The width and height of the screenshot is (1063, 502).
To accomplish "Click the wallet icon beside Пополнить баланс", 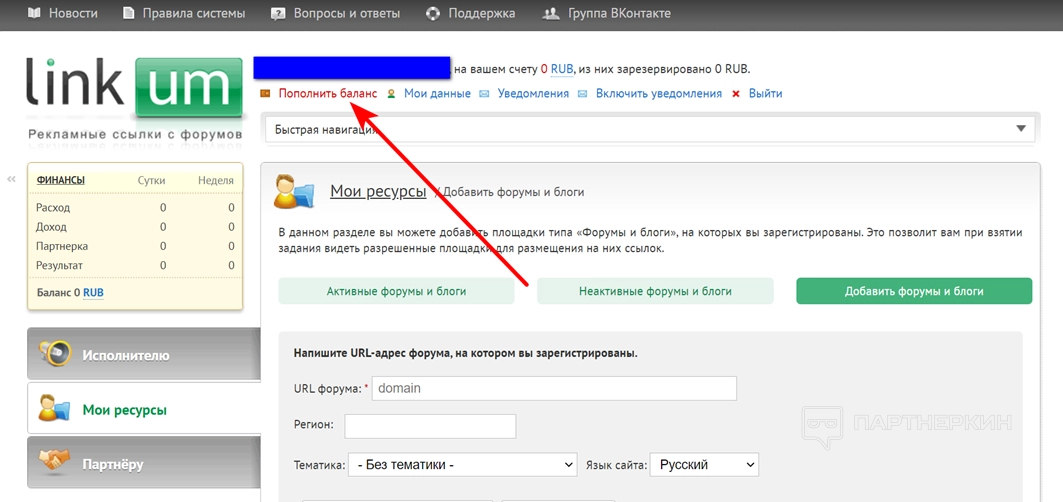I will coord(265,94).
